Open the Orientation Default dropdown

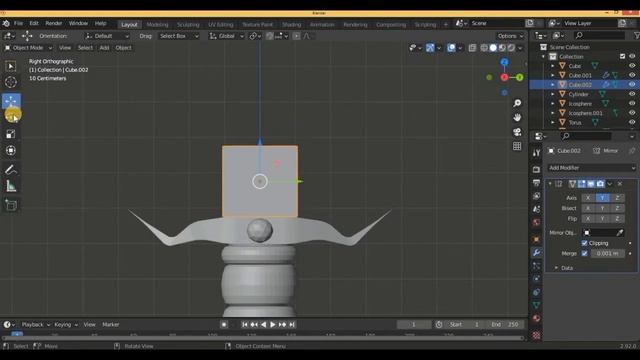106,36
